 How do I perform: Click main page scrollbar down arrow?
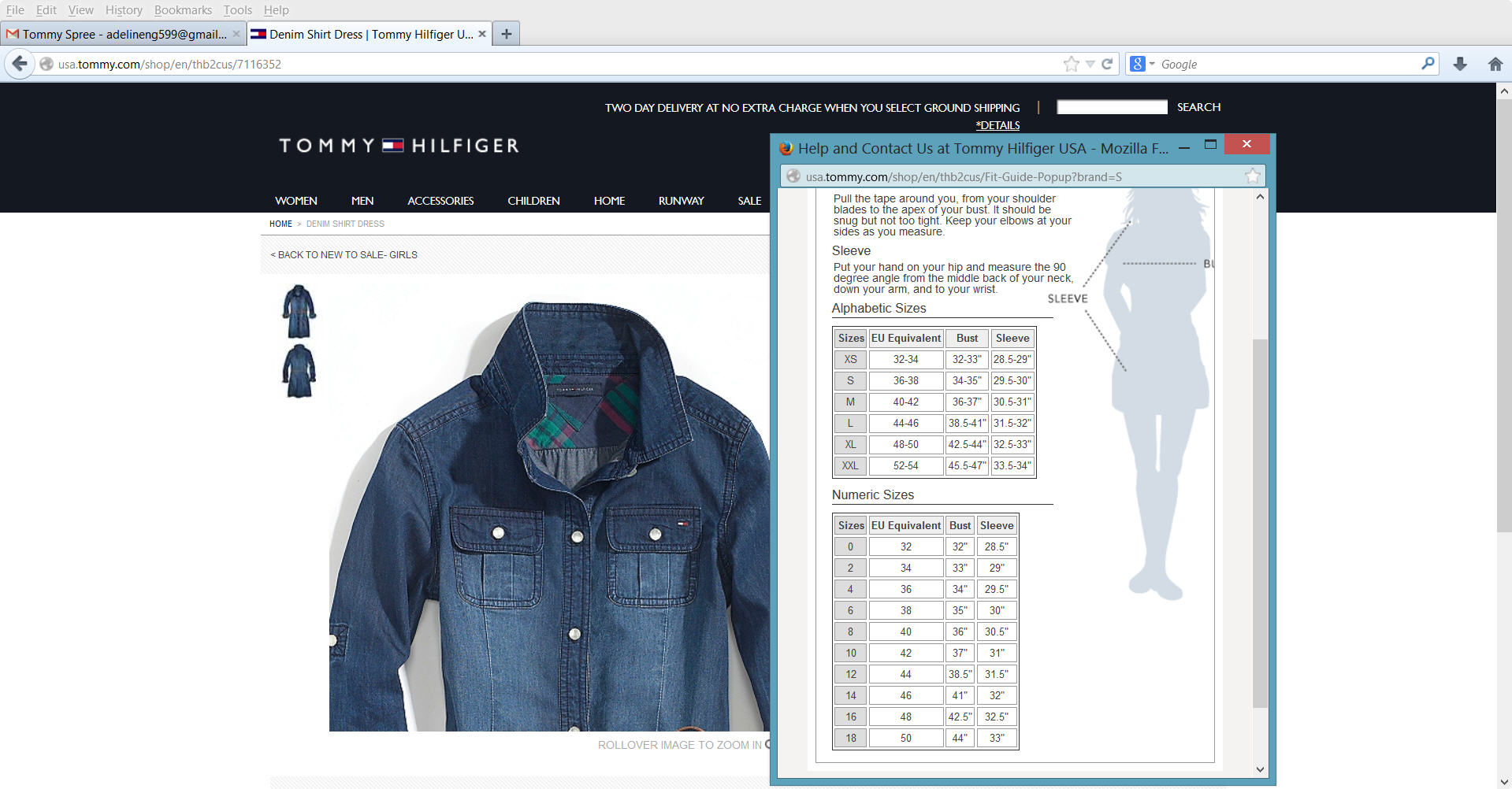coord(1503,781)
